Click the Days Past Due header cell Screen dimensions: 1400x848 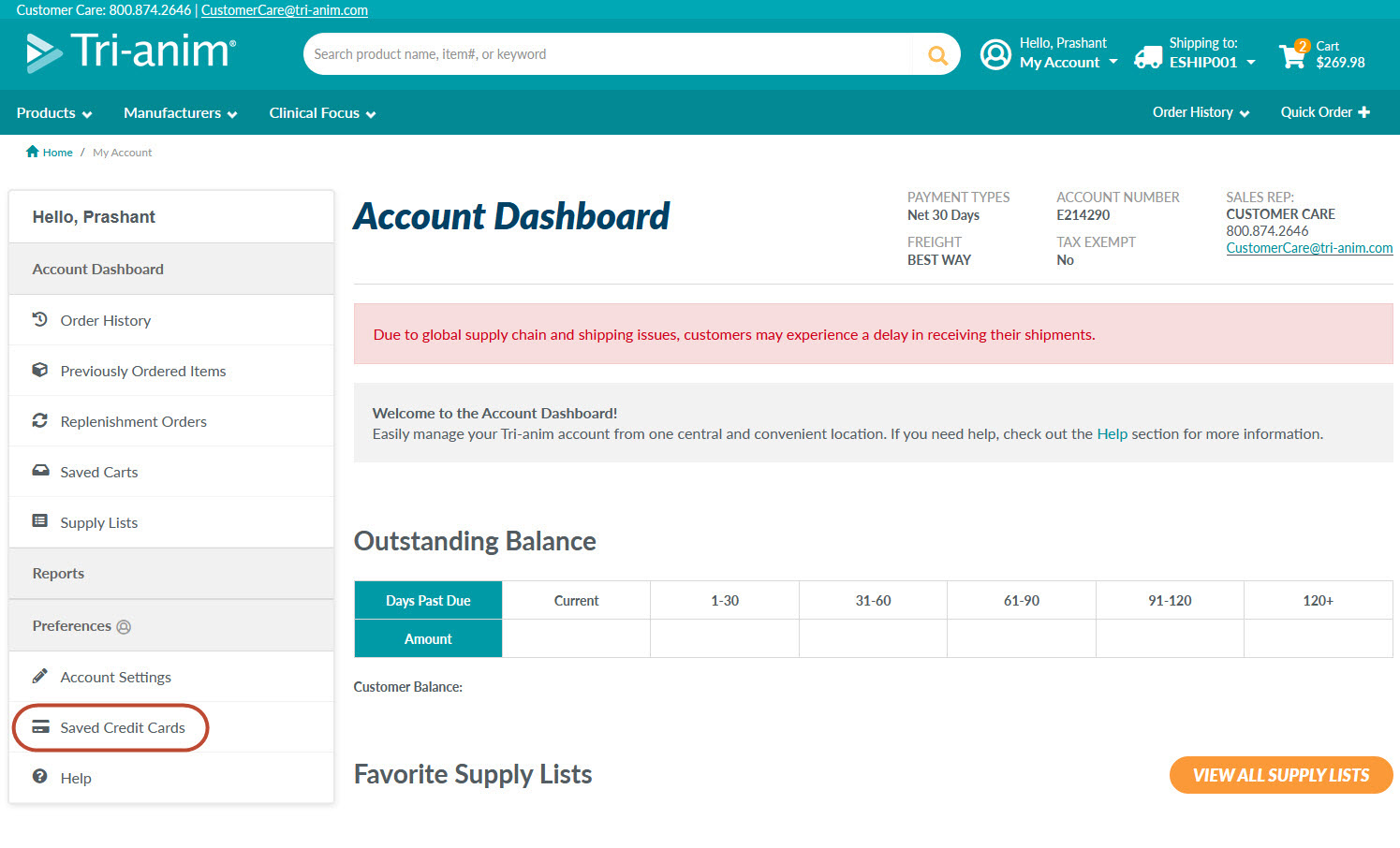[x=428, y=601]
